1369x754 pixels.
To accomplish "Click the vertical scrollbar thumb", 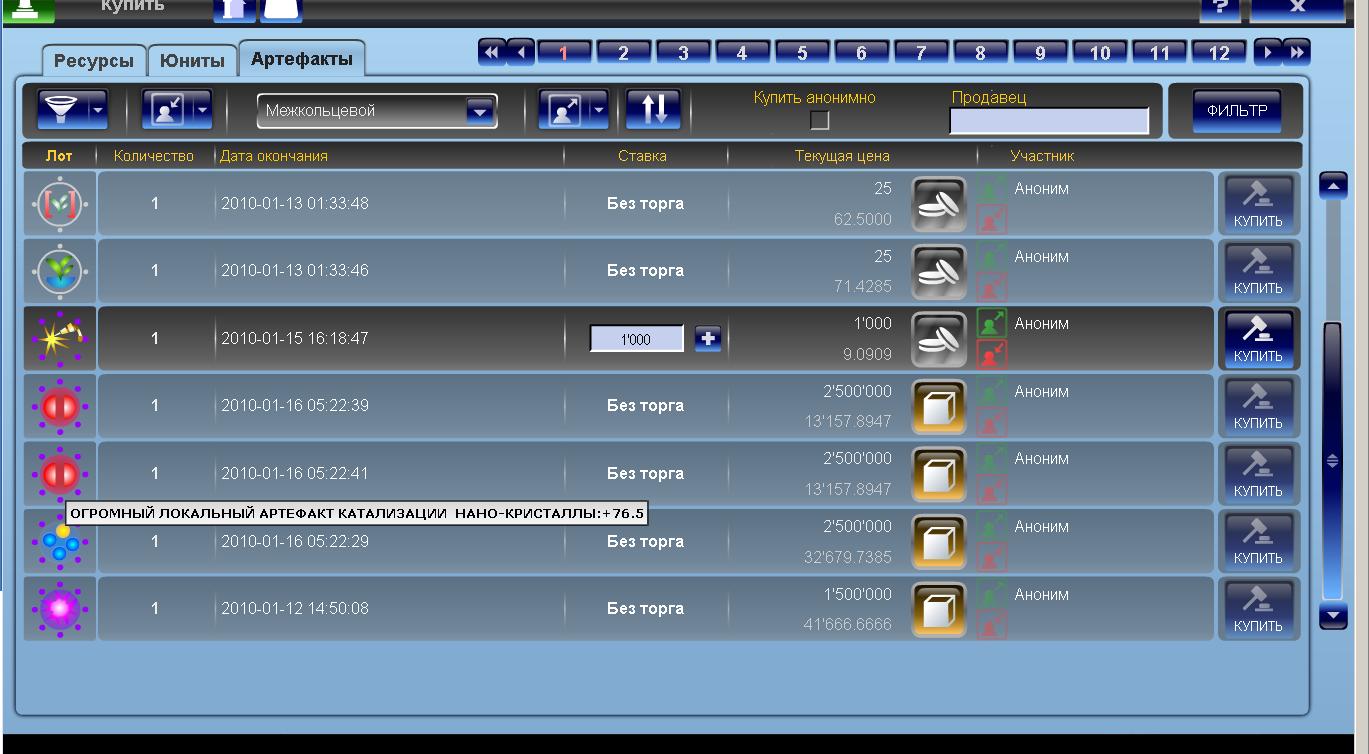I will 1333,460.
